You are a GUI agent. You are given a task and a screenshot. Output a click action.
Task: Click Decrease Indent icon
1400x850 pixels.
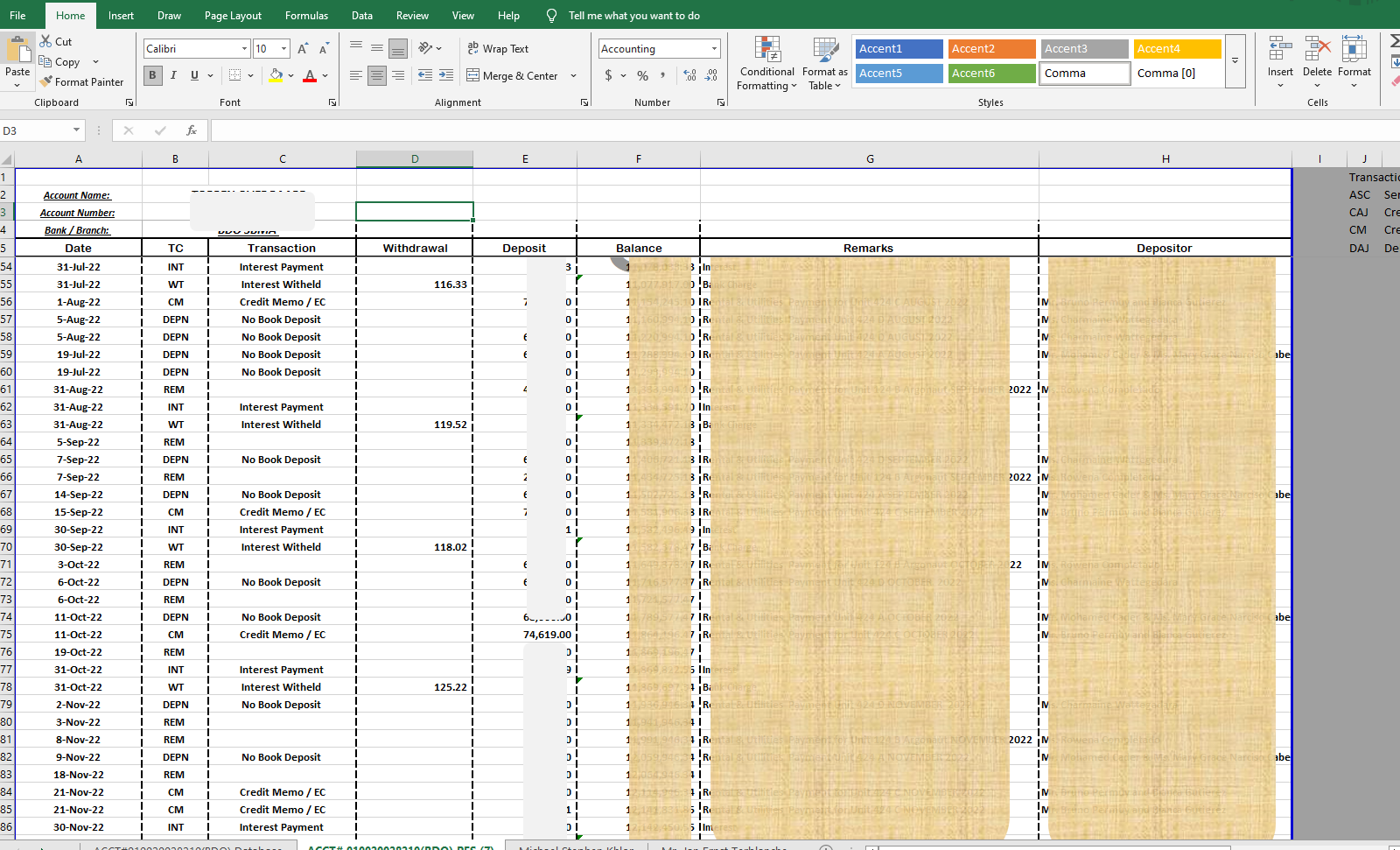point(425,75)
